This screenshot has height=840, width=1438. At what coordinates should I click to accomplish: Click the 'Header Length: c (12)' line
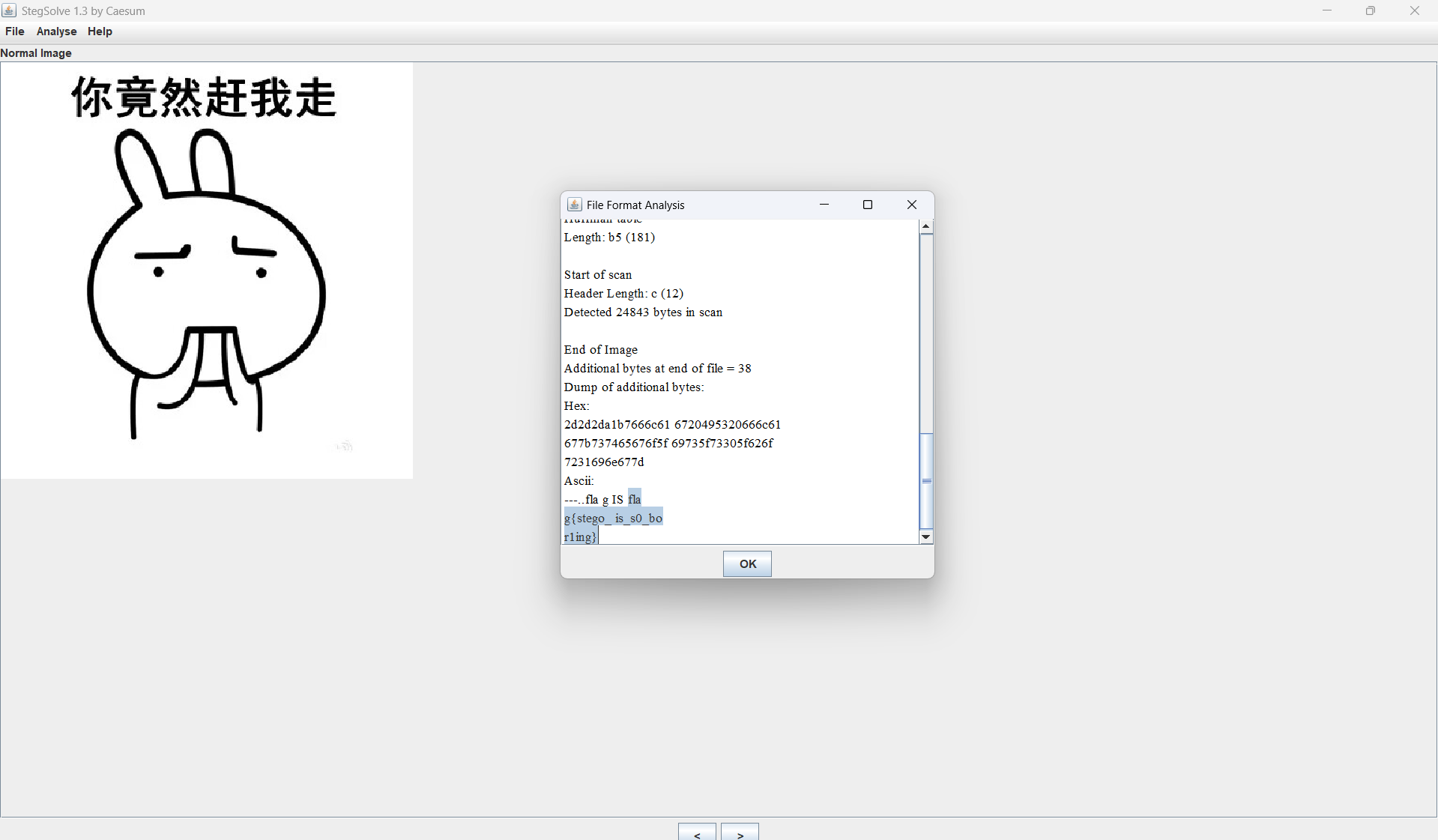[x=624, y=294]
